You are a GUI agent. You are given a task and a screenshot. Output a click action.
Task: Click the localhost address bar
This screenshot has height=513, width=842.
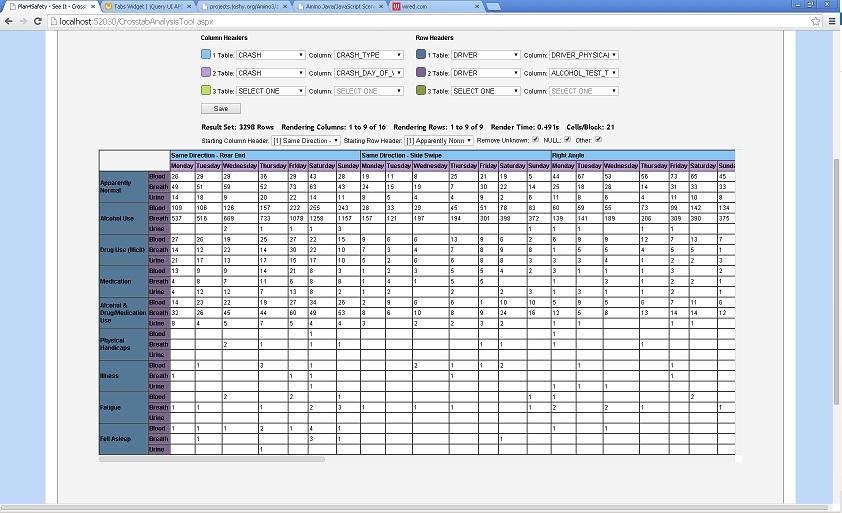coord(430,21)
